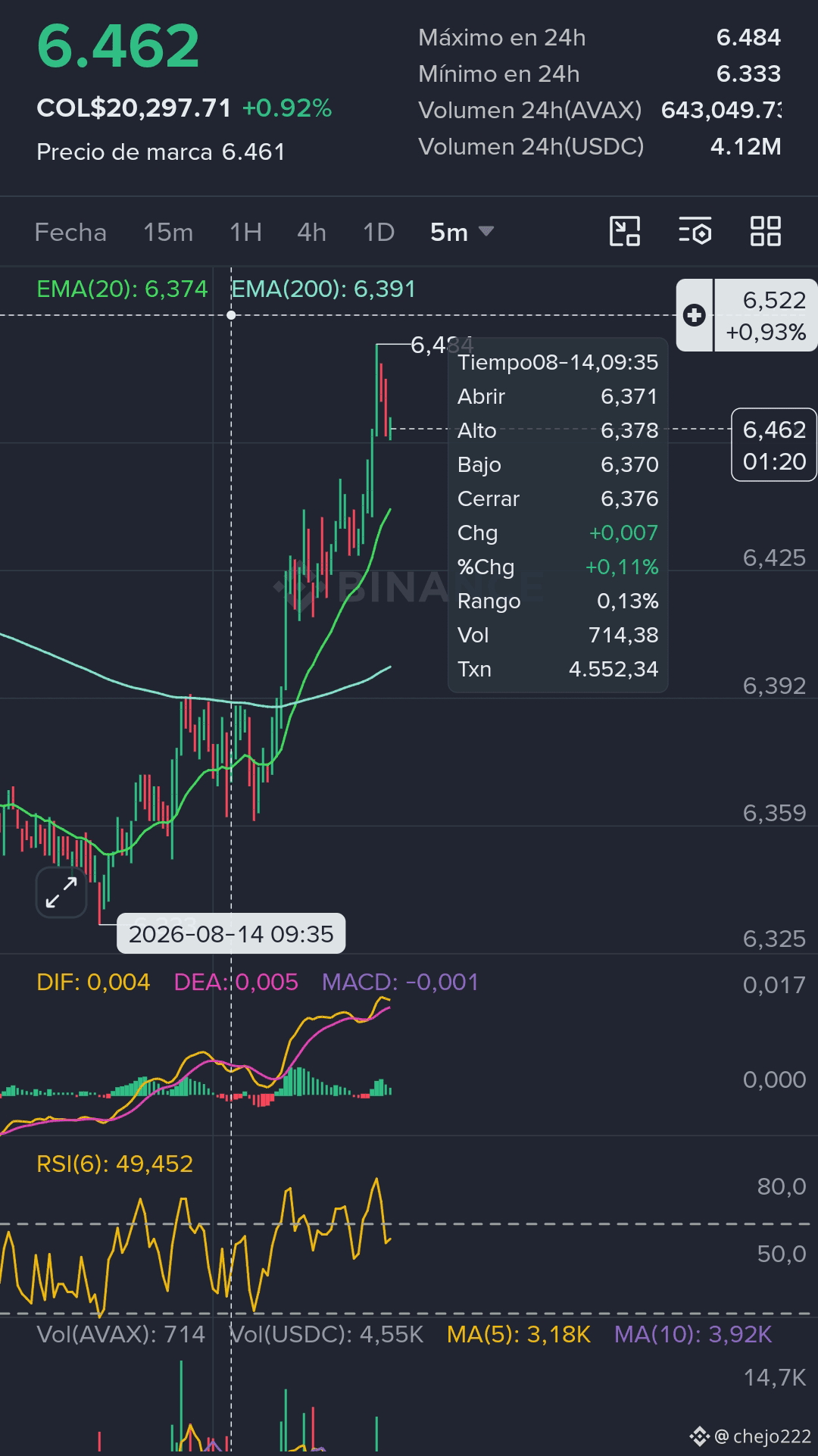Tap the +0.92% change value
This screenshot has height=1456, width=818.
tap(287, 108)
